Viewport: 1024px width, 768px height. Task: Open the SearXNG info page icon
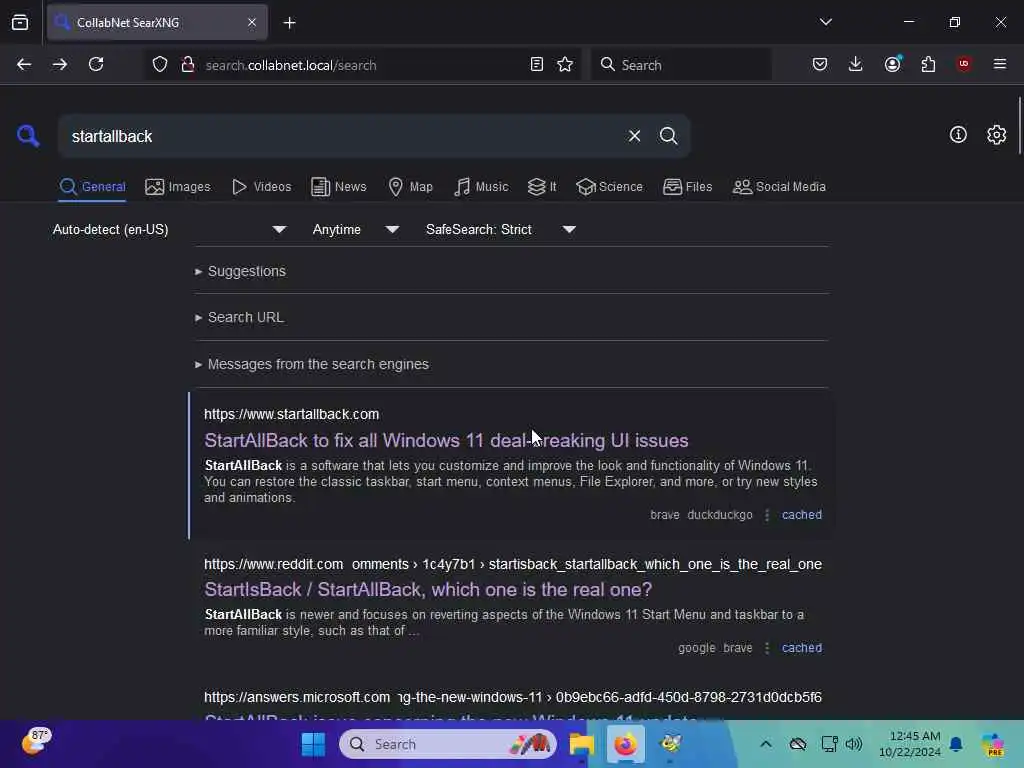click(957, 135)
